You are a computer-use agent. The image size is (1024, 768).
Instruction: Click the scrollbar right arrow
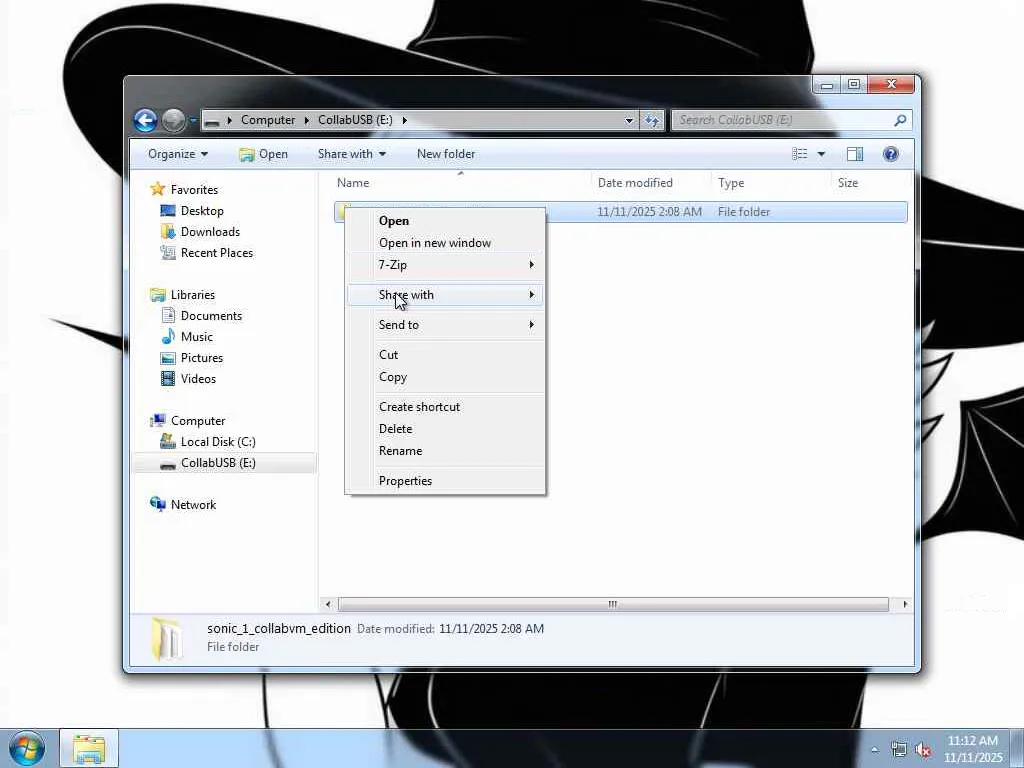pyautogui.click(x=904, y=604)
